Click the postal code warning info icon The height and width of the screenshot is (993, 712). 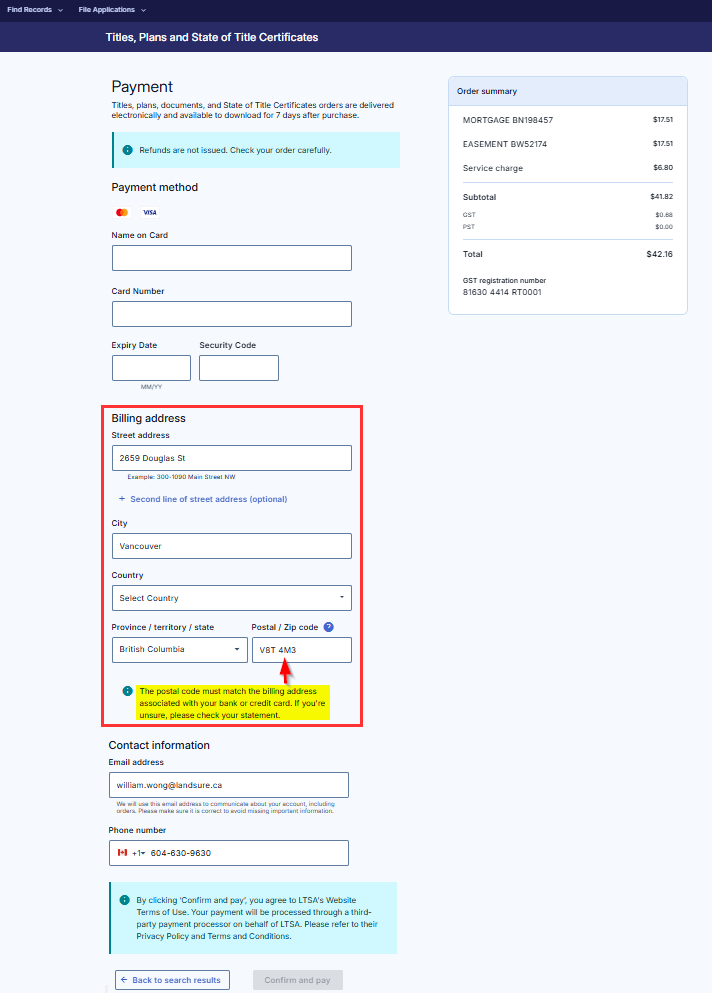point(127,691)
